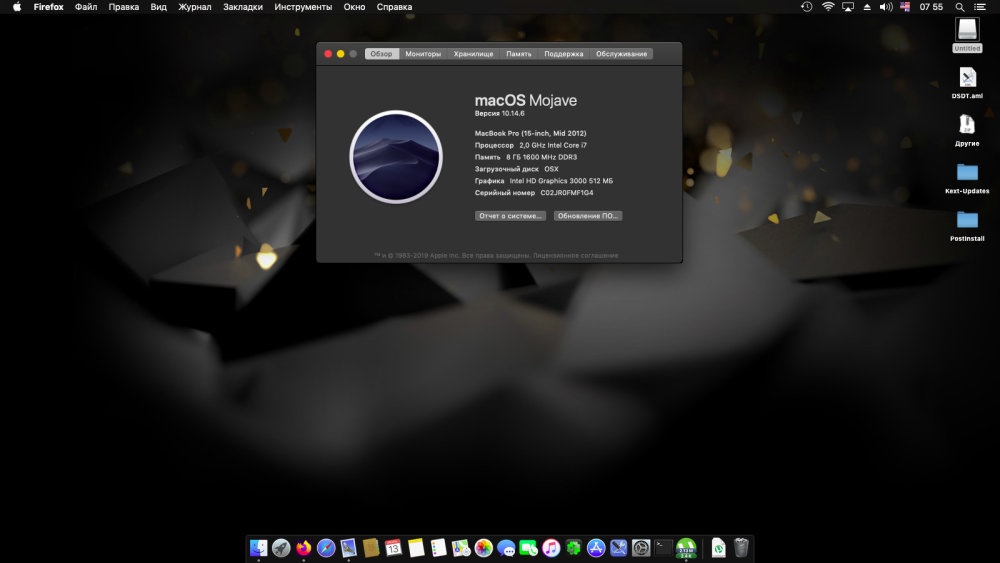Click the Версия 10.14.6 text
The width and height of the screenshot is (1000, 563).
(499, 113)
